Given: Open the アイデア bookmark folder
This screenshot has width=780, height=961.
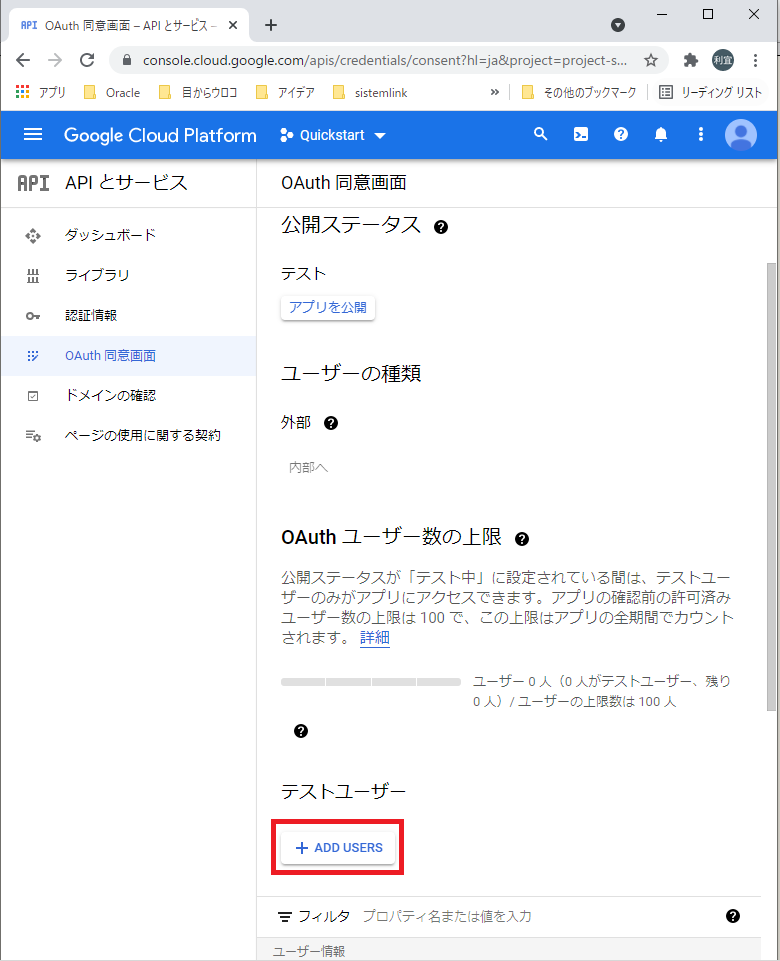Looking at the screenshot, I should coord(286,93).
